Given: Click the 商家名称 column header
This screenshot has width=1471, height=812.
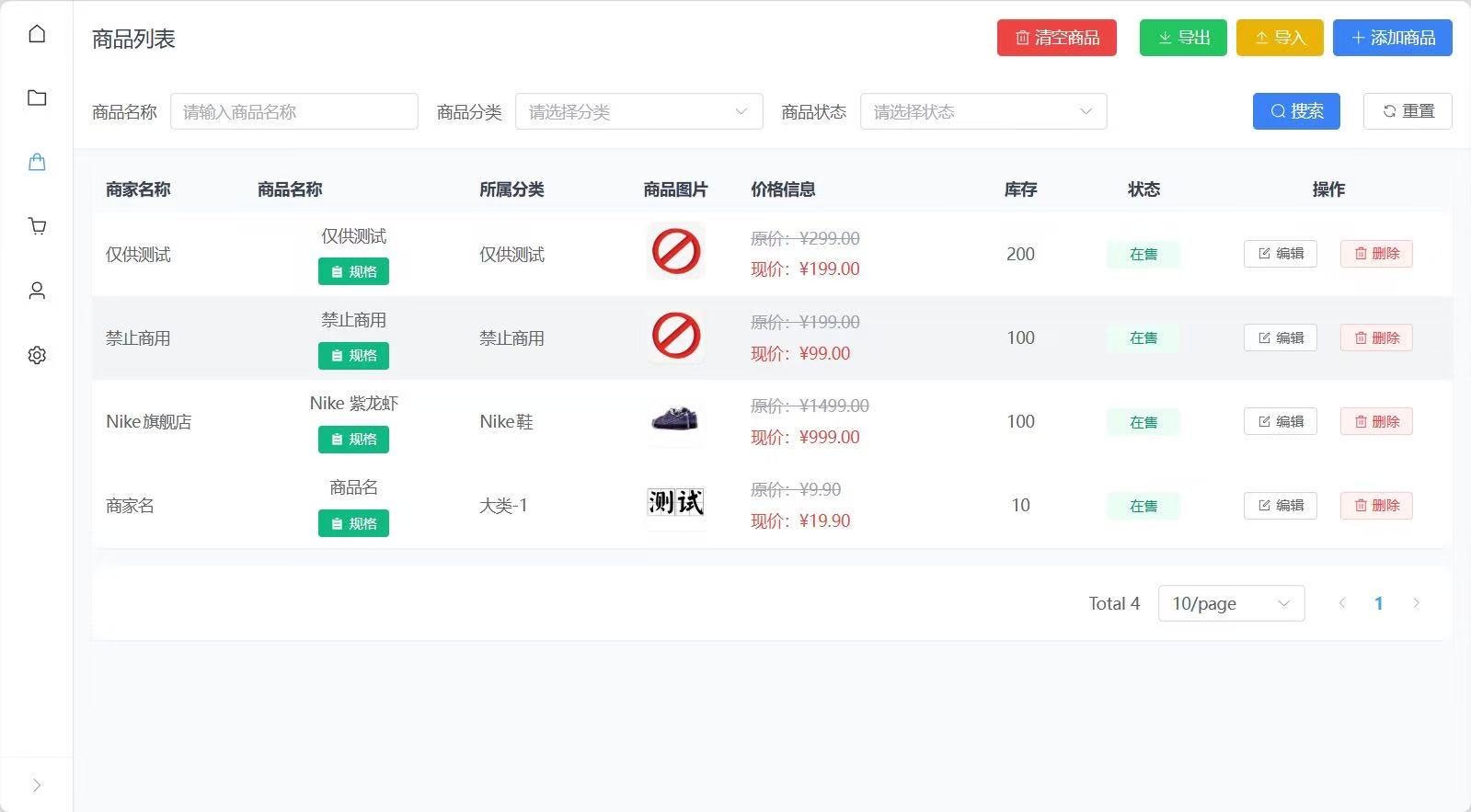Looking at the screenshot, I should pos(138,189).
